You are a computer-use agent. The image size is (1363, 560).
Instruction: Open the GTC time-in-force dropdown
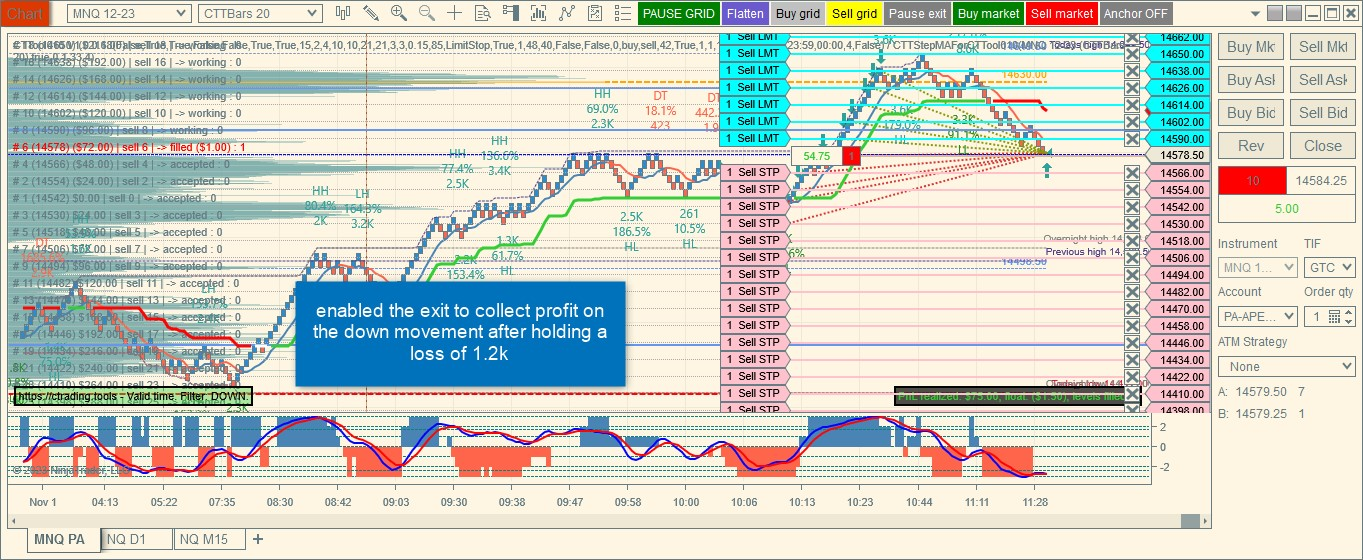click(x=1330, y=267)
